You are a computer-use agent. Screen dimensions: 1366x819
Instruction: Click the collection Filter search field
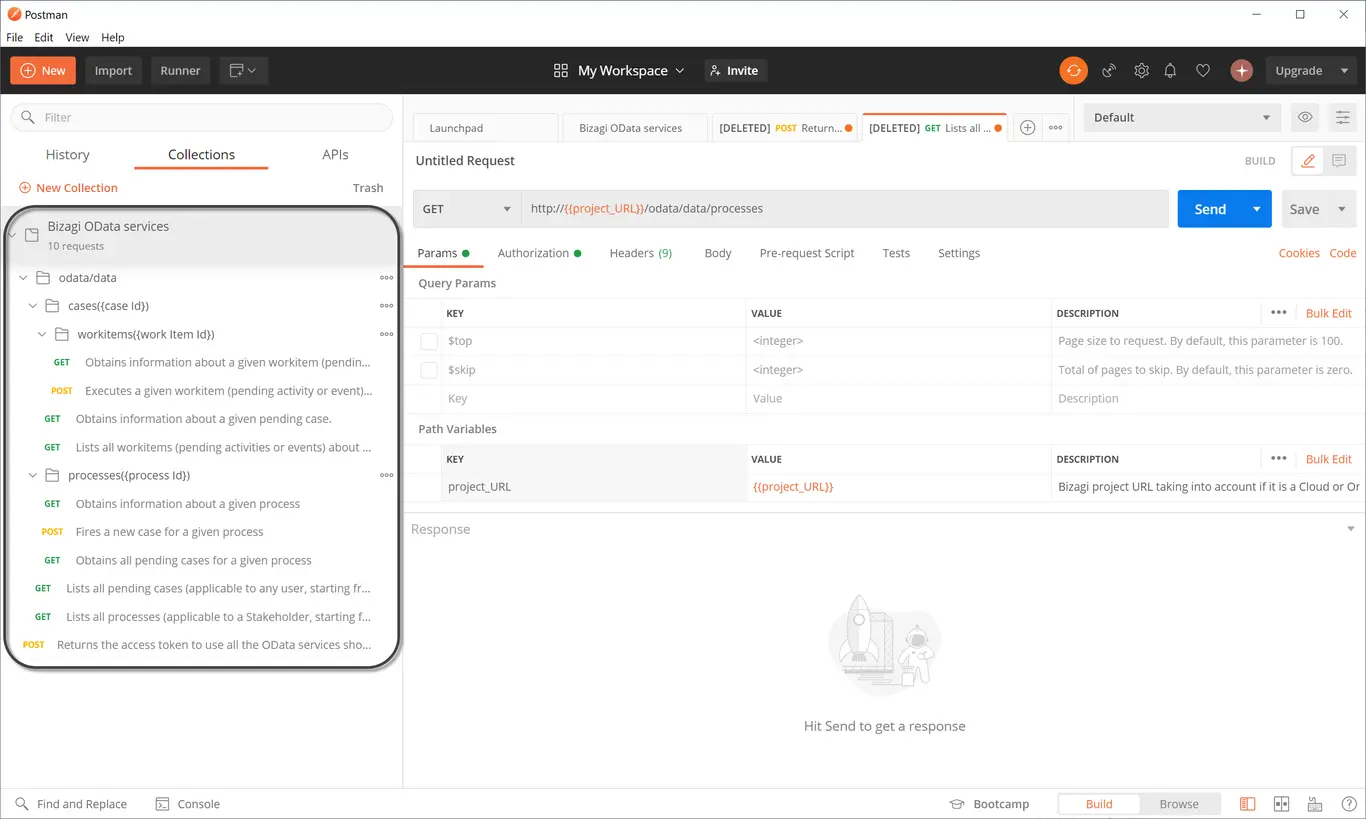(201, 117)
